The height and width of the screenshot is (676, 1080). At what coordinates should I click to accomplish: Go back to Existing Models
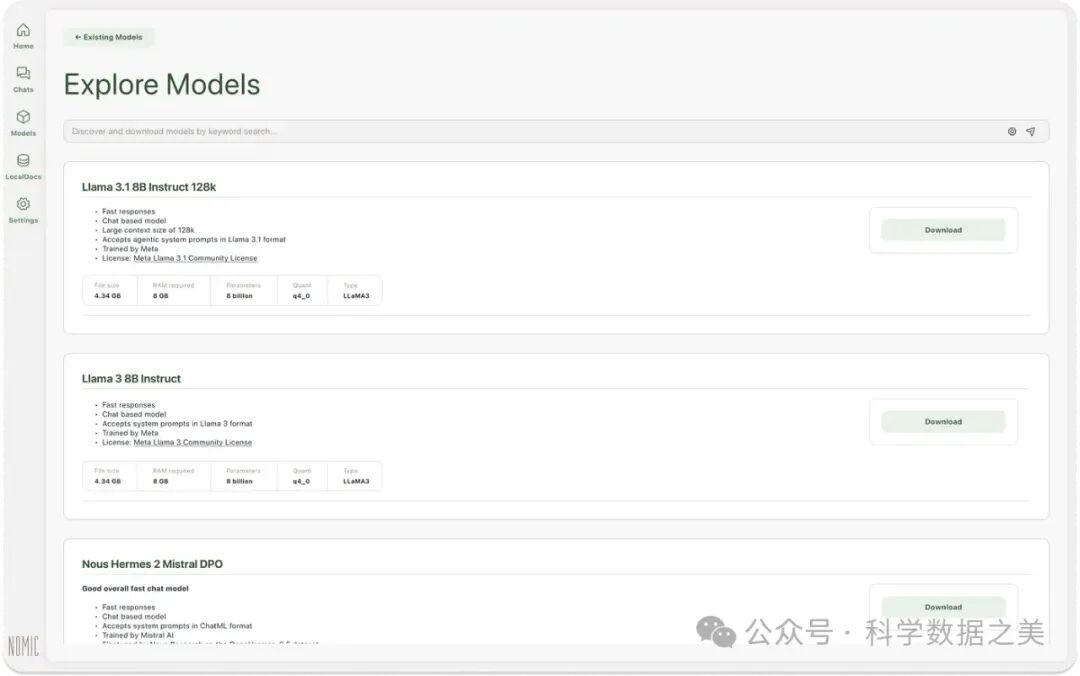[x=109, y=37]
